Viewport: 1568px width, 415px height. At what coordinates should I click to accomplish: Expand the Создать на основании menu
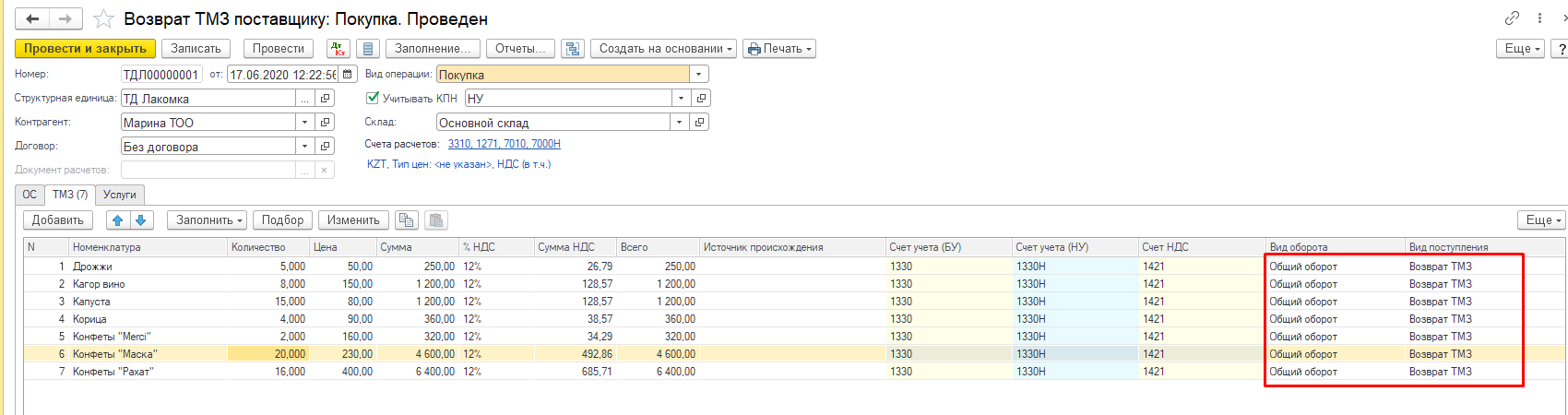(664, 49)
